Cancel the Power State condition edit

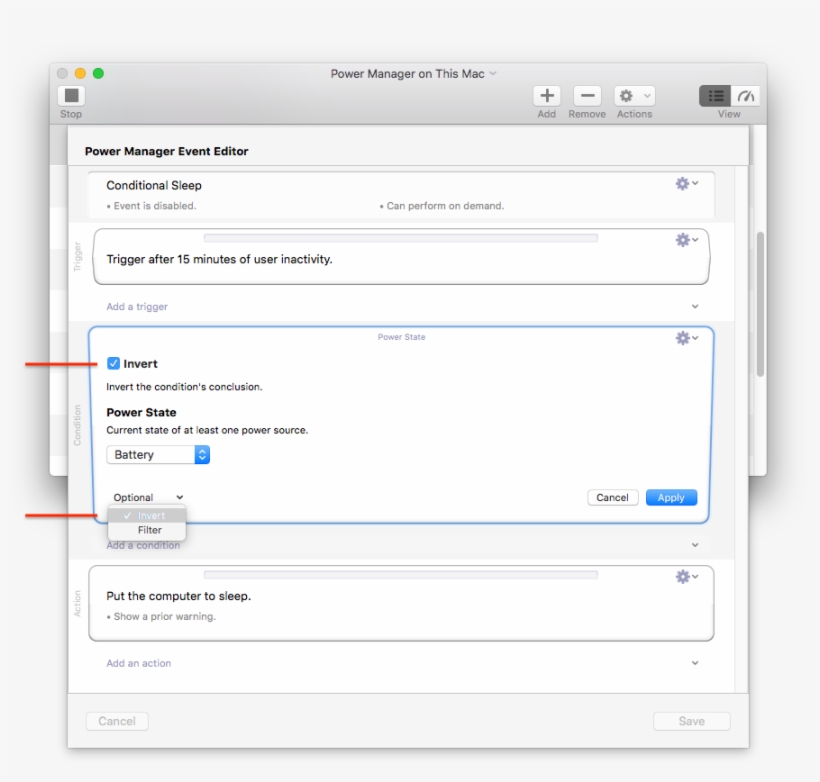pos(612,497)
